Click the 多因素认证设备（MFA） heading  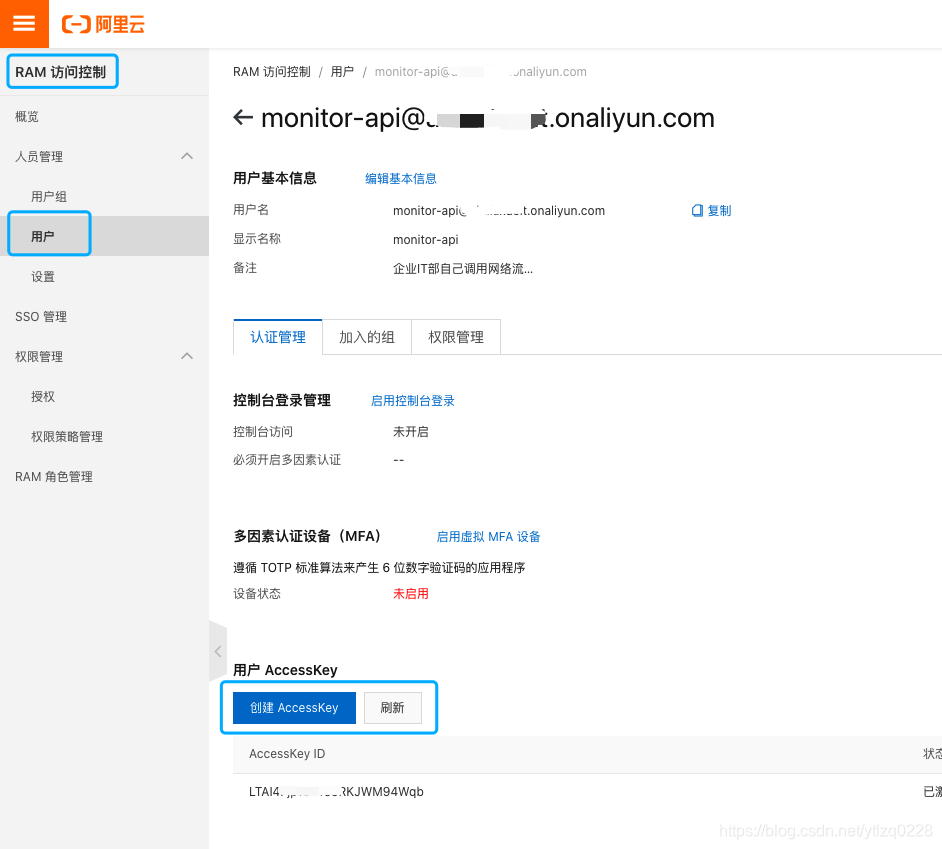click(307, 536)
